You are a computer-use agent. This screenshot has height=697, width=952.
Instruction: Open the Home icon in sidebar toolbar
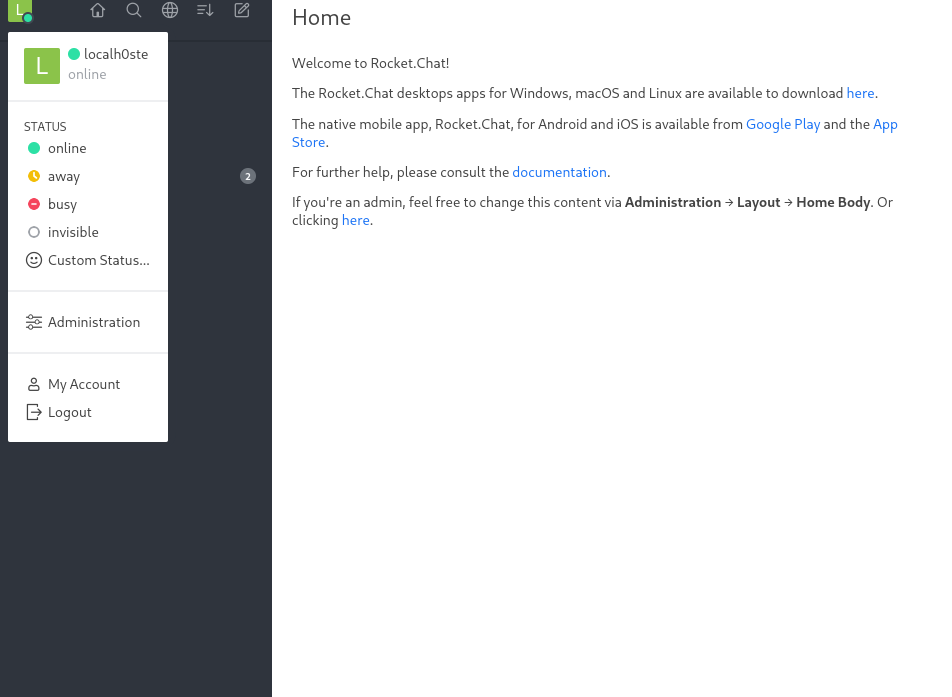click(98, 10)
